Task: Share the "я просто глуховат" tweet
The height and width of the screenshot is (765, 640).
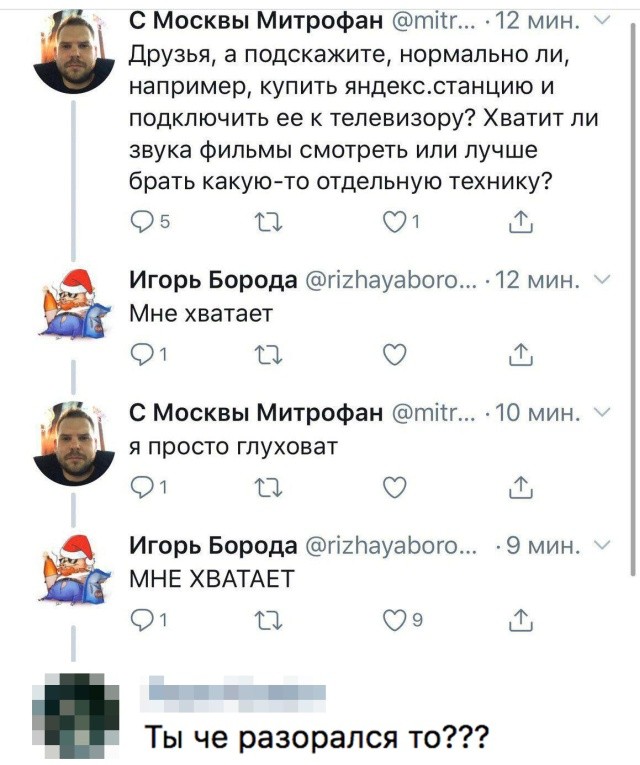Action: point(518,487)
